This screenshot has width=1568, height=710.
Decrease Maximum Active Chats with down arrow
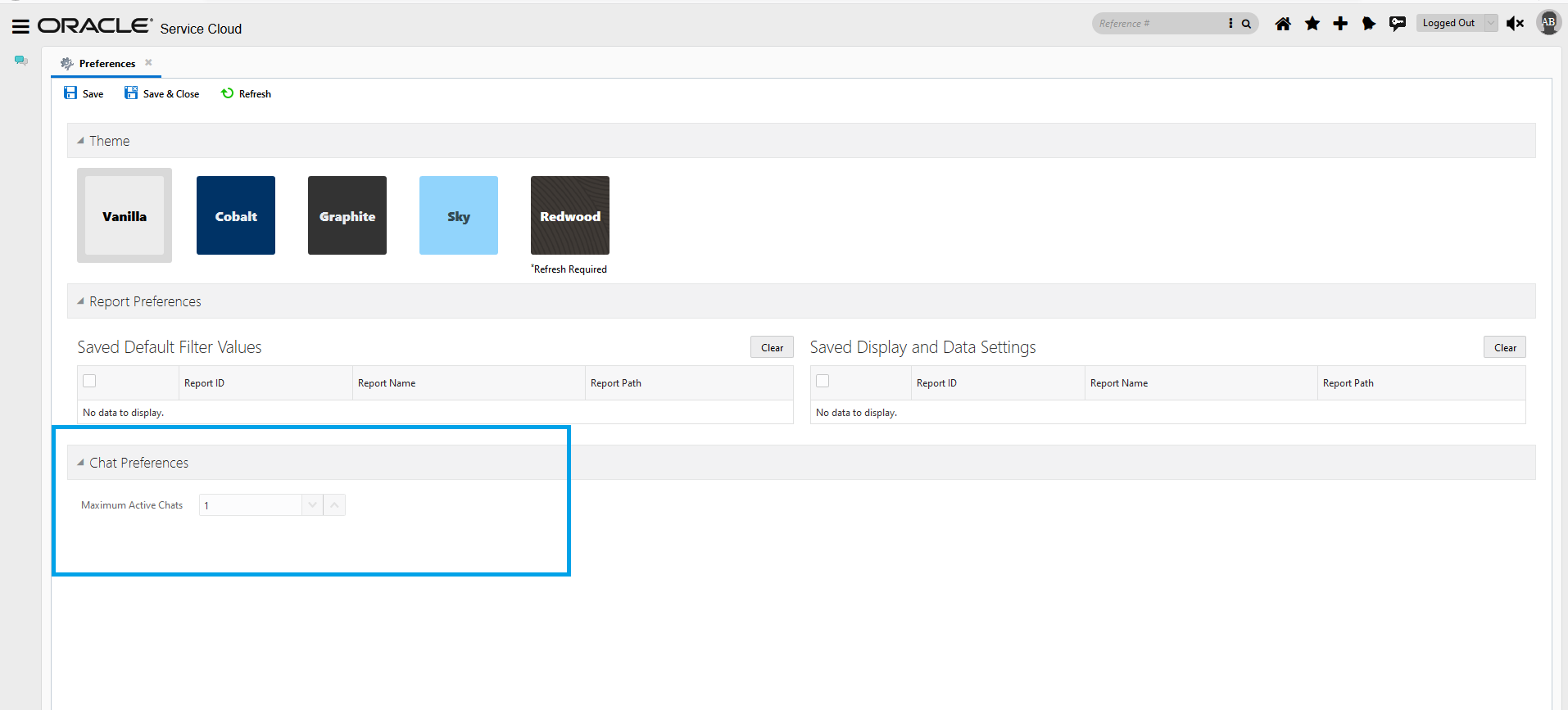point(312,505)
